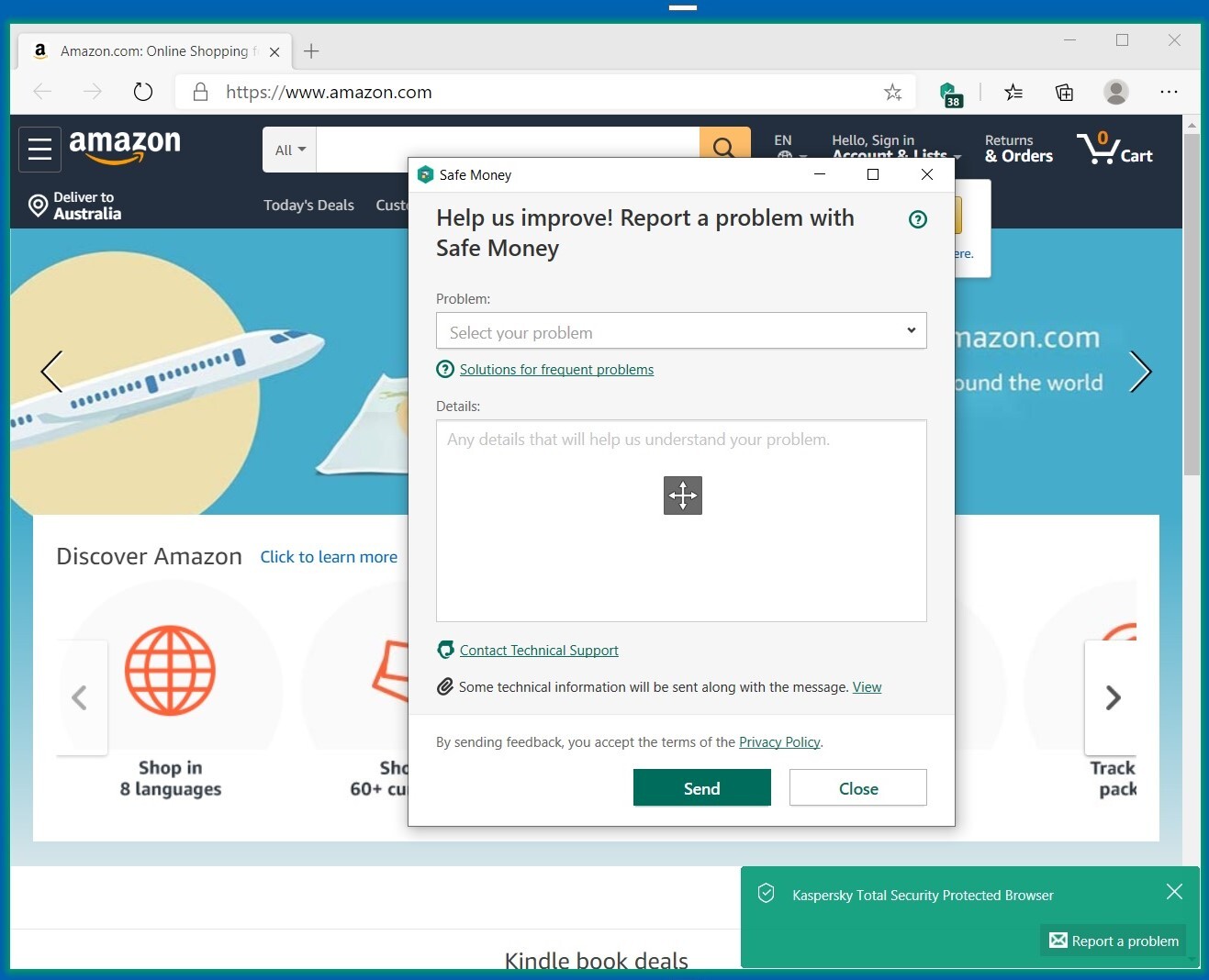The width and height of the screenshot is (1209, 980).
Task: Dismiss the Kaspersky Protected Browser notification
Action: [x=1174, y=891]
